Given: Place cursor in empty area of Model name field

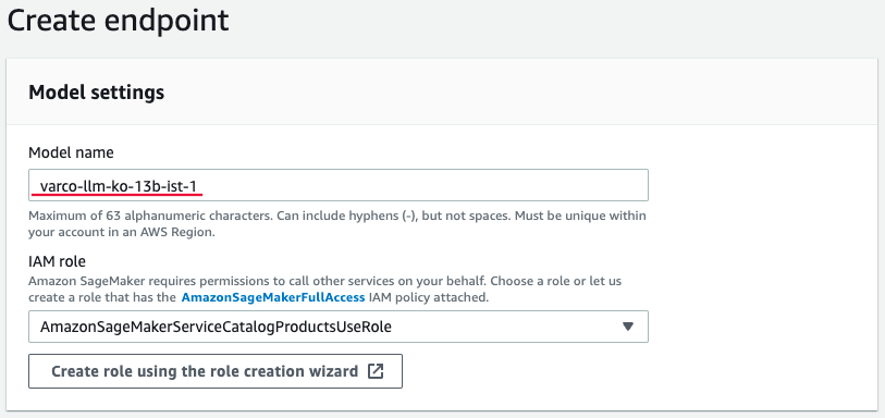Looking at the screenshot, I should pos(450,185).
